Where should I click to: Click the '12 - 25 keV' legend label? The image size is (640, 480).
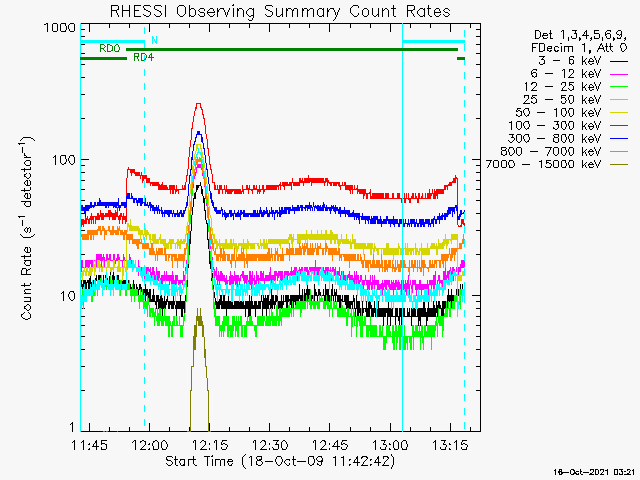pyautogui.click(x=562, y=87)
